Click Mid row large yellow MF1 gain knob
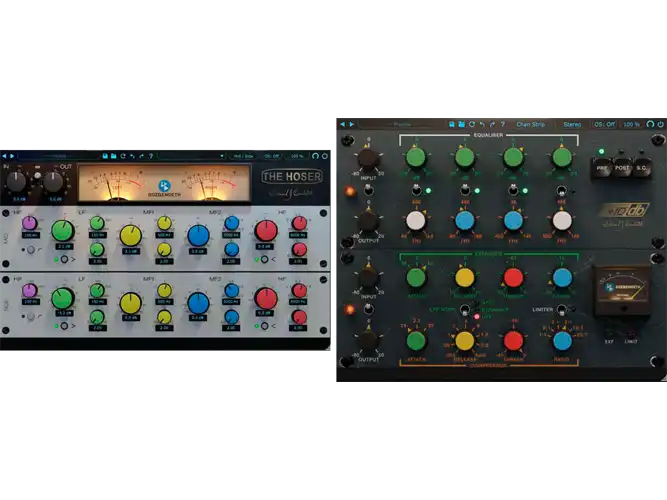The height and width of the screenshot is (500, 667). (131, 236)
